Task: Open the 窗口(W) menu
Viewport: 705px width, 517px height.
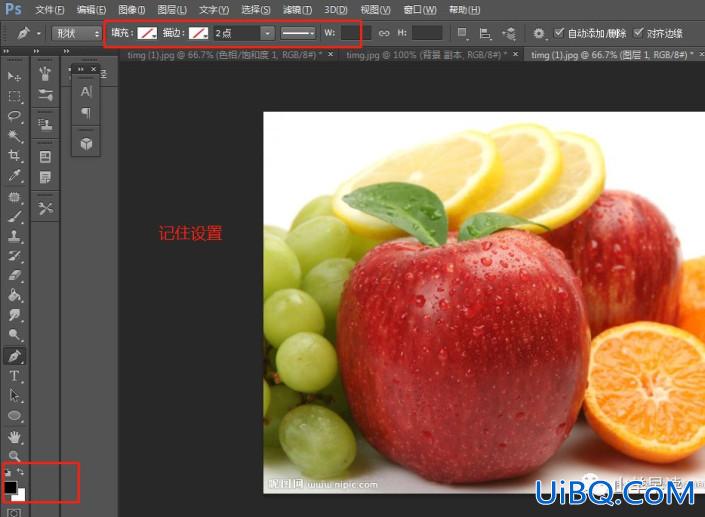Action: pyautogui.click(x=420, y=10)
